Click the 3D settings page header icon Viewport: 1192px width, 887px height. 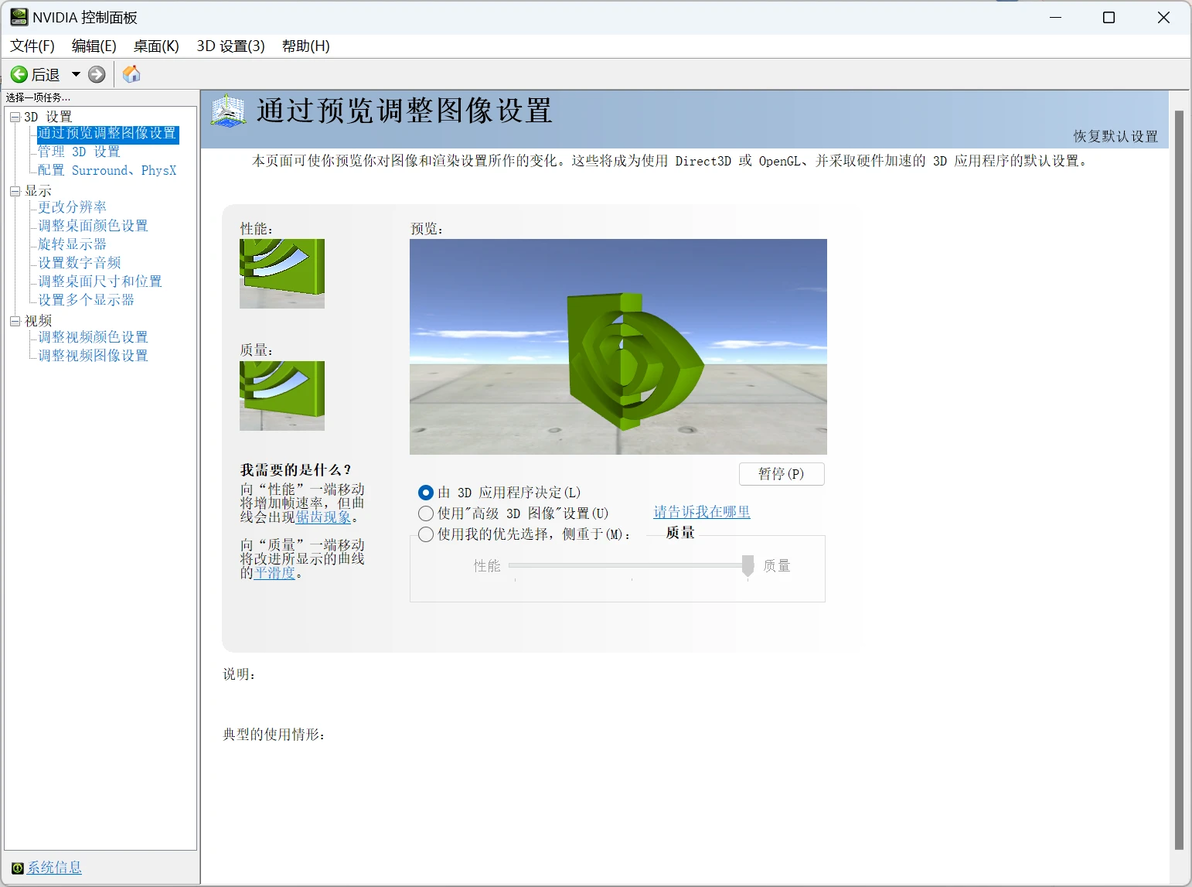point(228,111)
